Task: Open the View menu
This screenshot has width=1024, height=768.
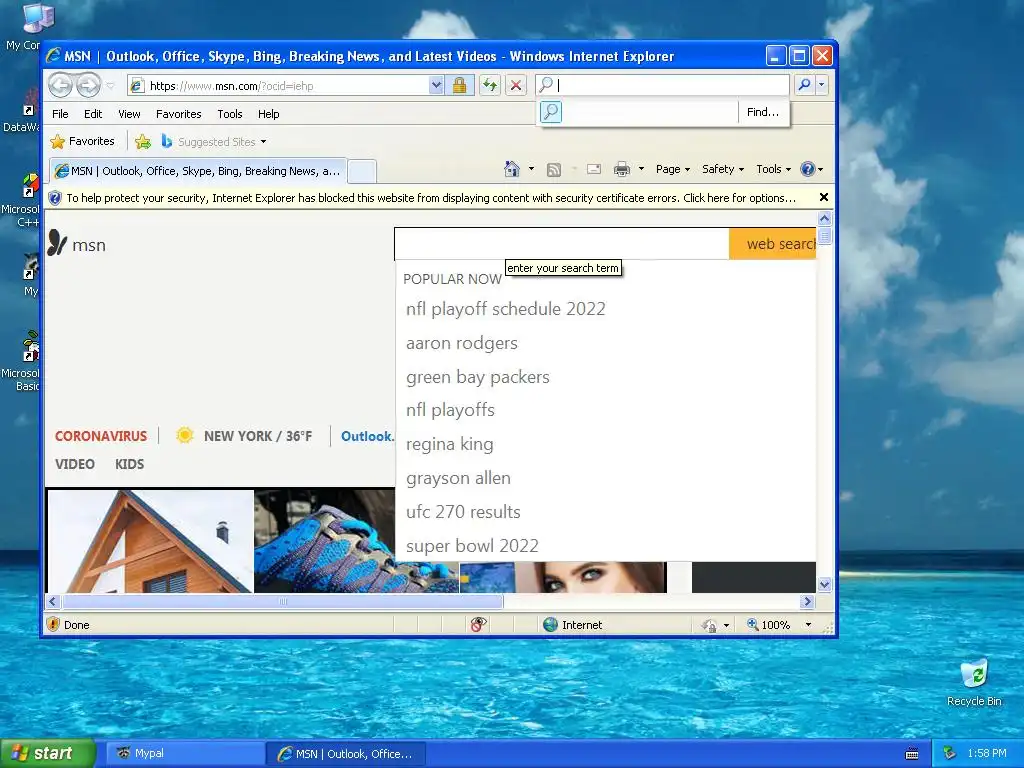Action: click(x=129, y=114)
